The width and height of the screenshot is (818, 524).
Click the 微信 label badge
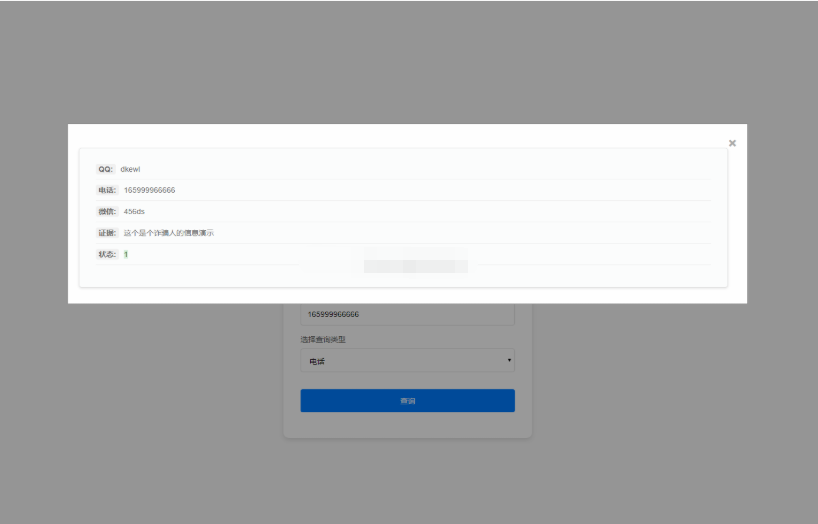pyautogui.click(x=107, y=211)
